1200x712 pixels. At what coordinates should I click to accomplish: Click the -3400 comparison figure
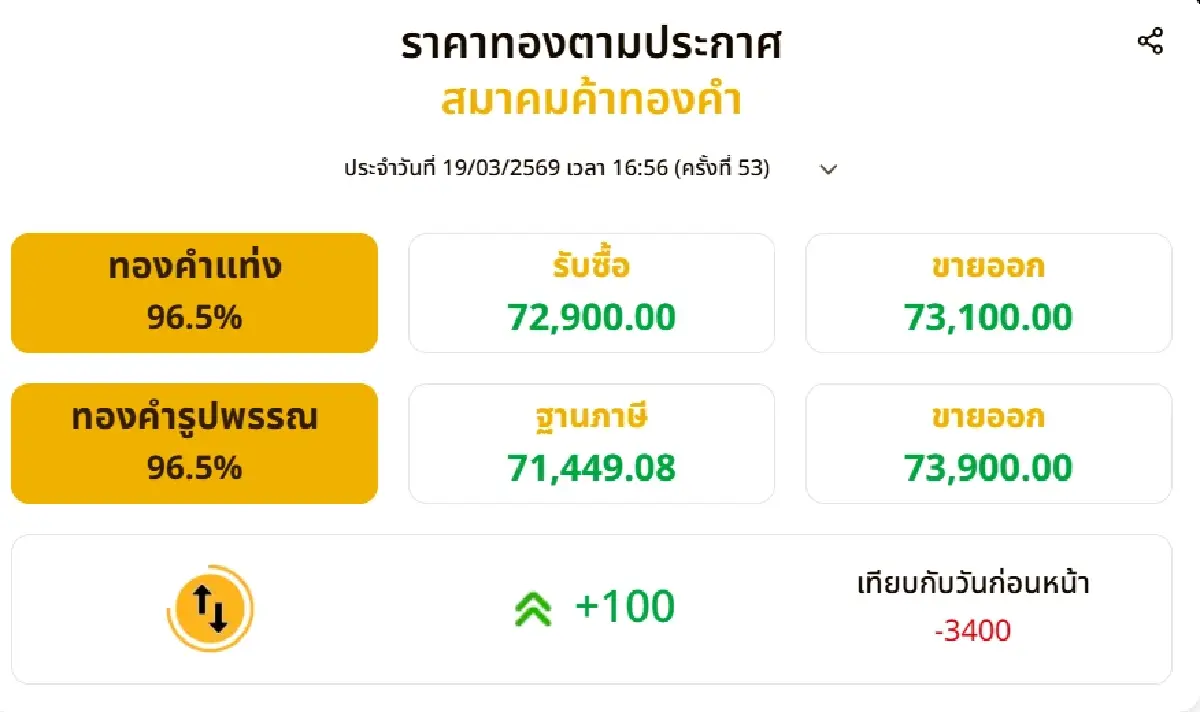pyautogui.click(x=974, y=631)
